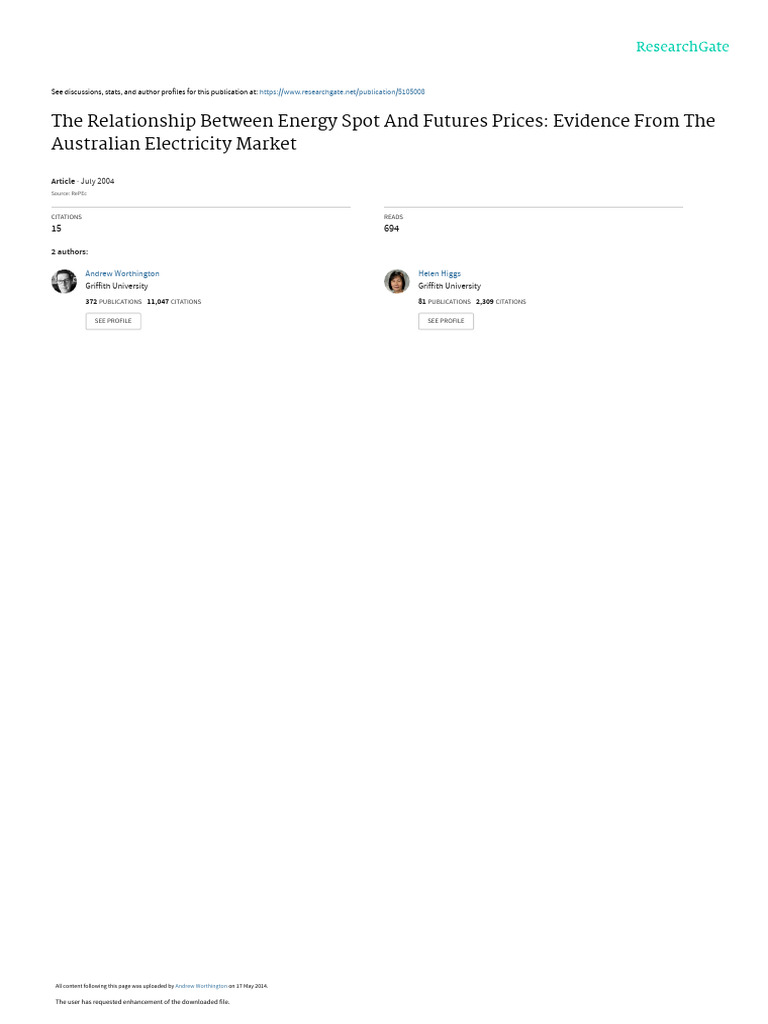
Task: Click the Source: RePEc text
Action: (69, 193)
